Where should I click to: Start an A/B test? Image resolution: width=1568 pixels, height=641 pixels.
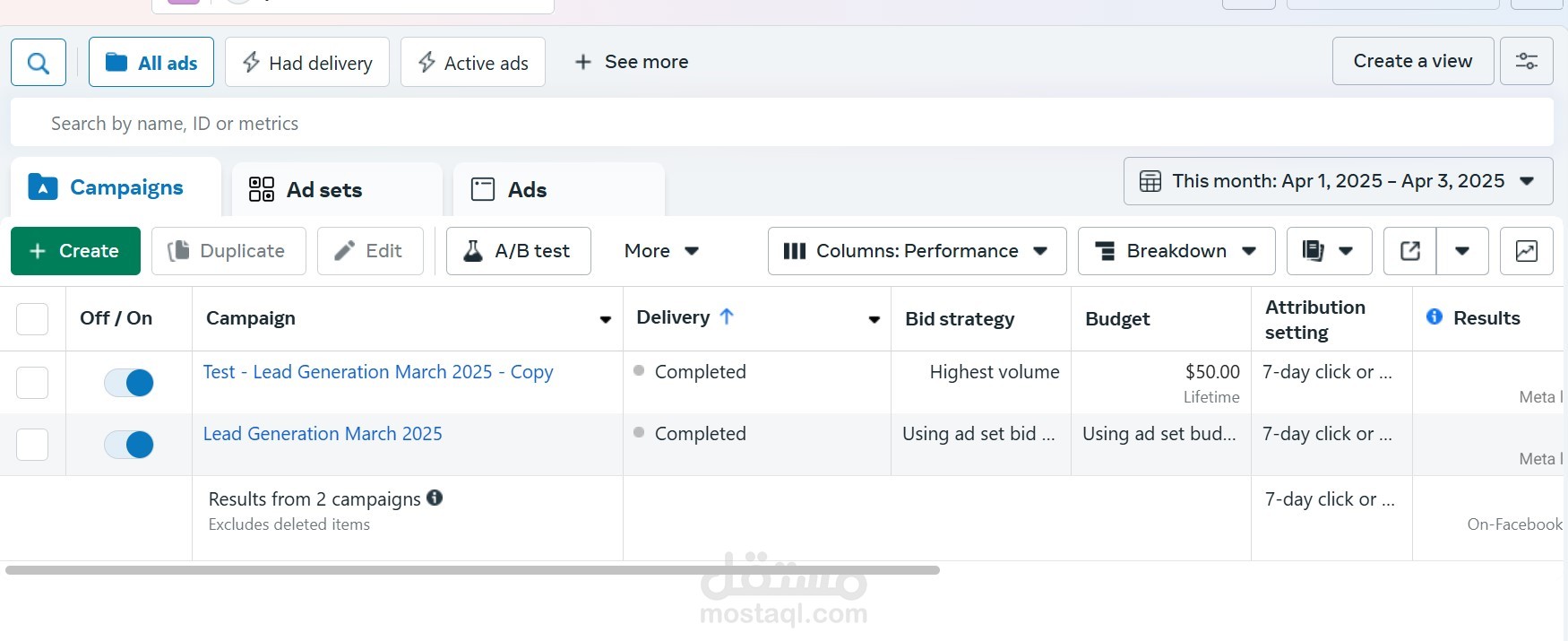click(519, 251)
